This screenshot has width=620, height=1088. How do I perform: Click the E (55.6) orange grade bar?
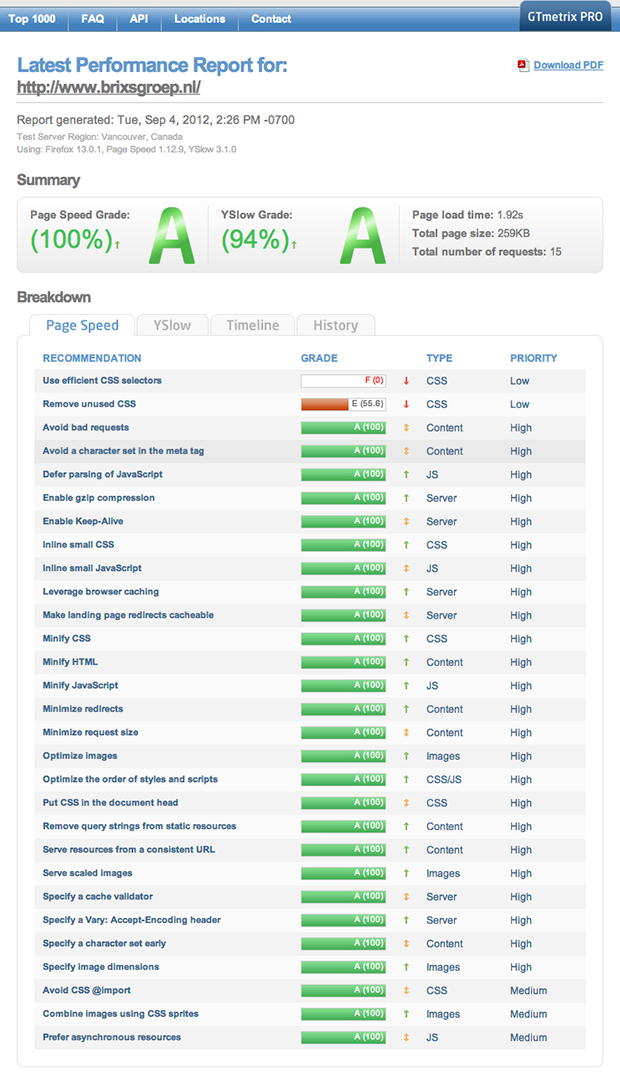click(343, 405)
